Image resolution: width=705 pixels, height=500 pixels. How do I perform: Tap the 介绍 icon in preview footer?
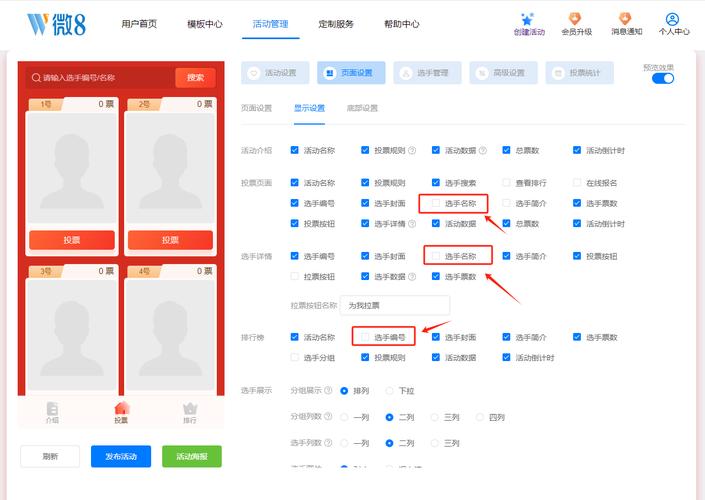pos(52,409)
